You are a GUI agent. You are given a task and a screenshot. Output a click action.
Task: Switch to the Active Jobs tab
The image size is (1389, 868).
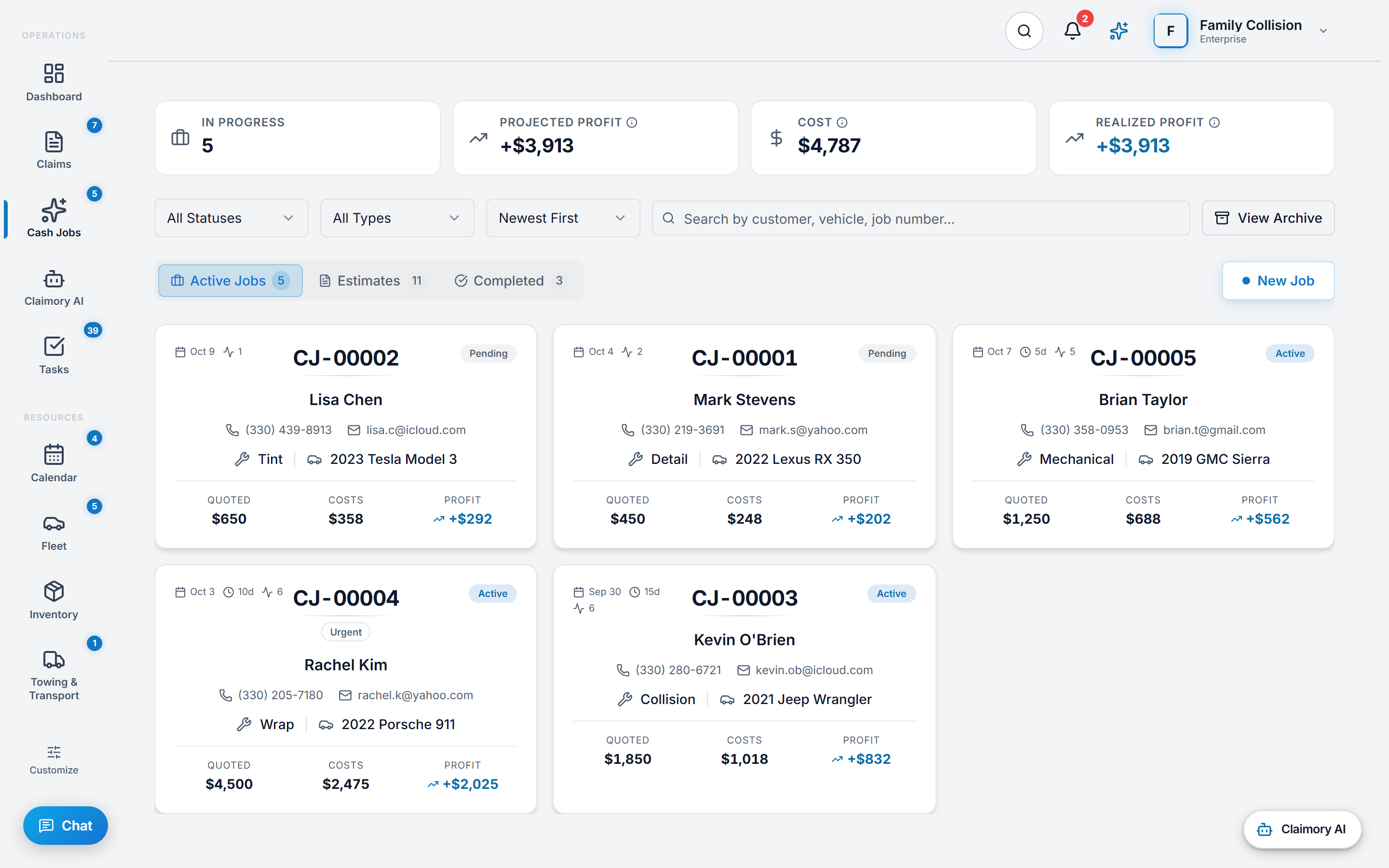tap(230, 281)
